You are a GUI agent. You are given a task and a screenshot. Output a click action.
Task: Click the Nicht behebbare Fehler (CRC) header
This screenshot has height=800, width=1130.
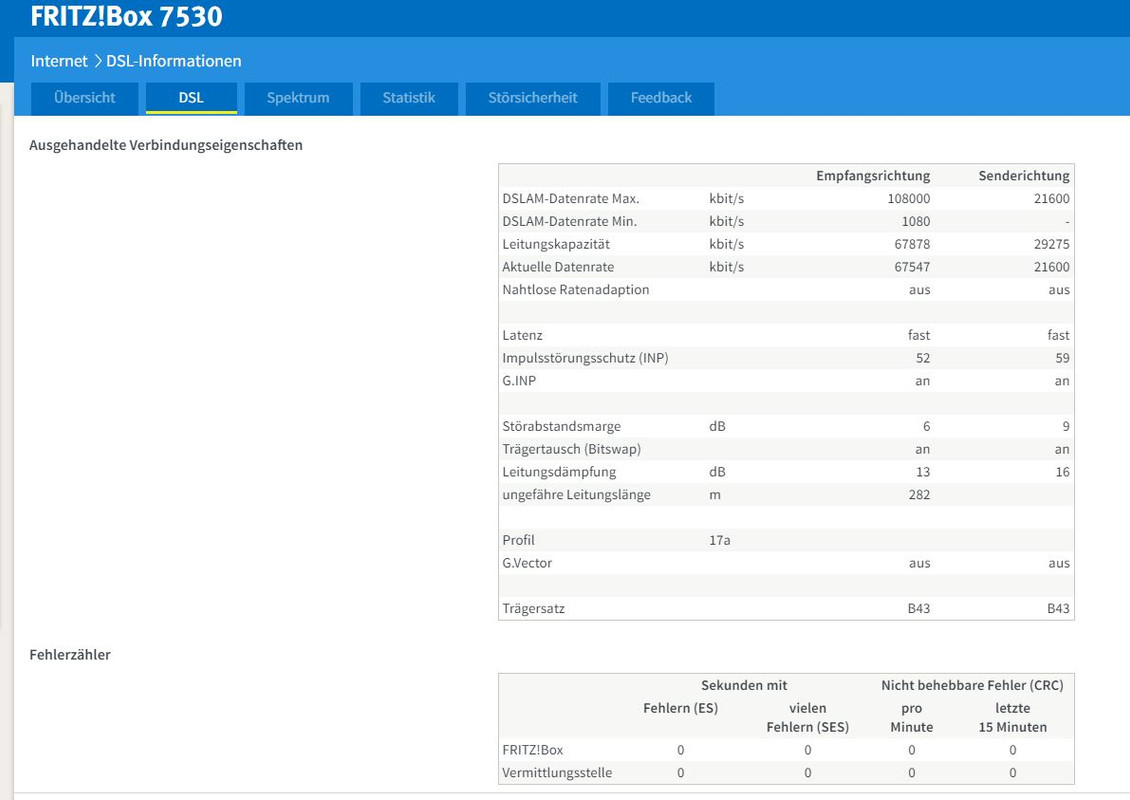coord(972,685)
